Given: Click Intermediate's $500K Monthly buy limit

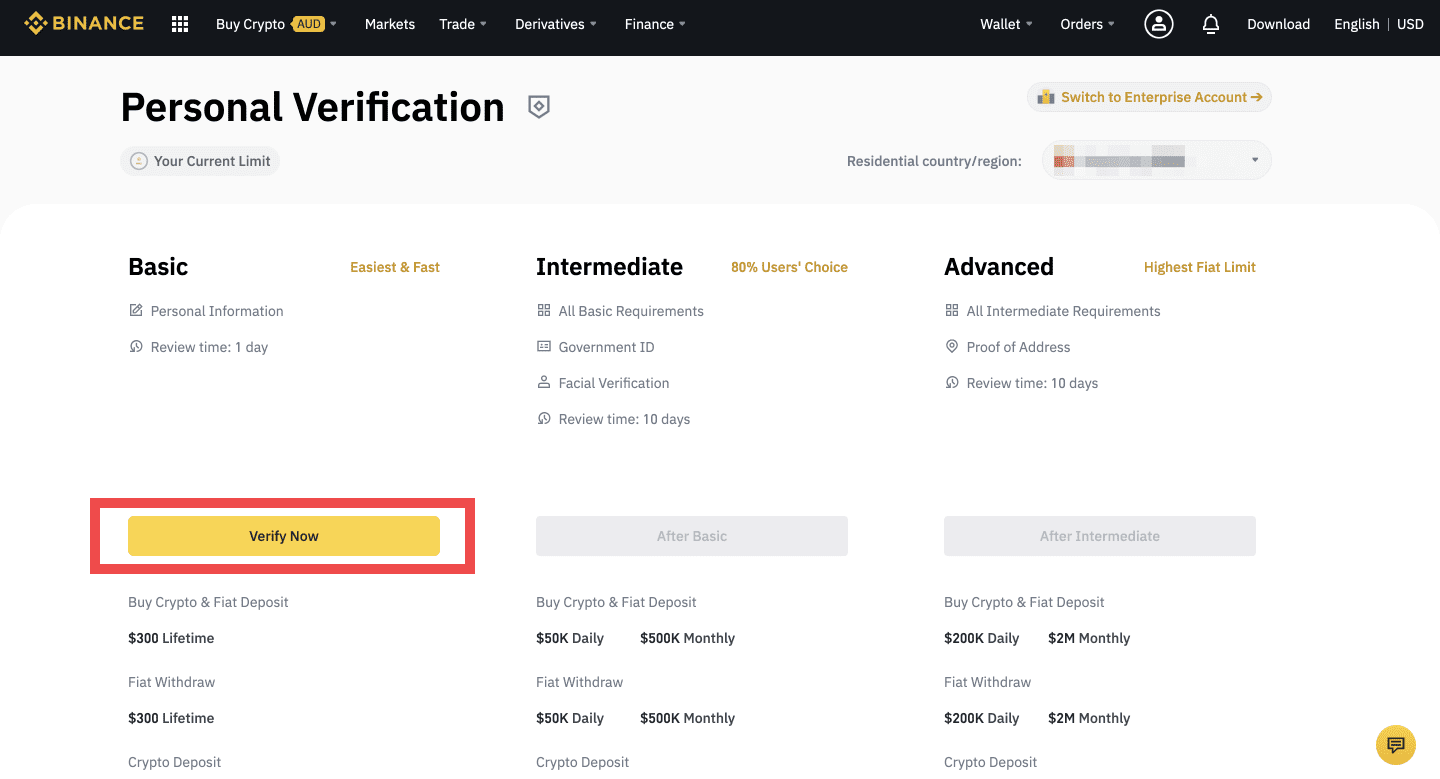Looking at the screenshot, I should click(687, 638).
